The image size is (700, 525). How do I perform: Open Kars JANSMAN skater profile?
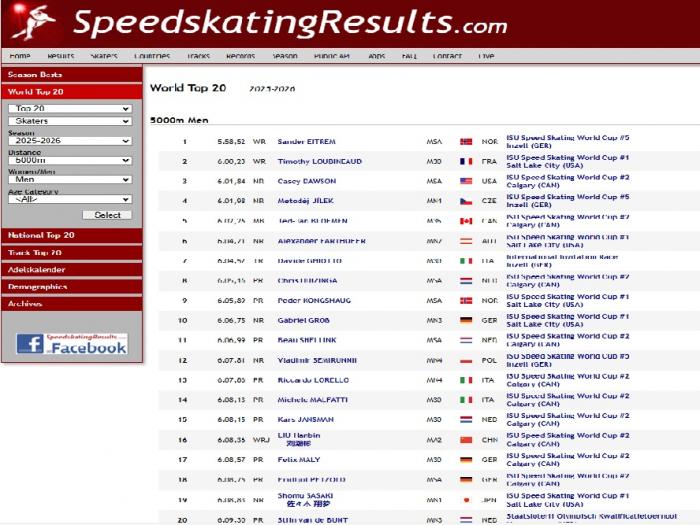[x=305, y=420]
